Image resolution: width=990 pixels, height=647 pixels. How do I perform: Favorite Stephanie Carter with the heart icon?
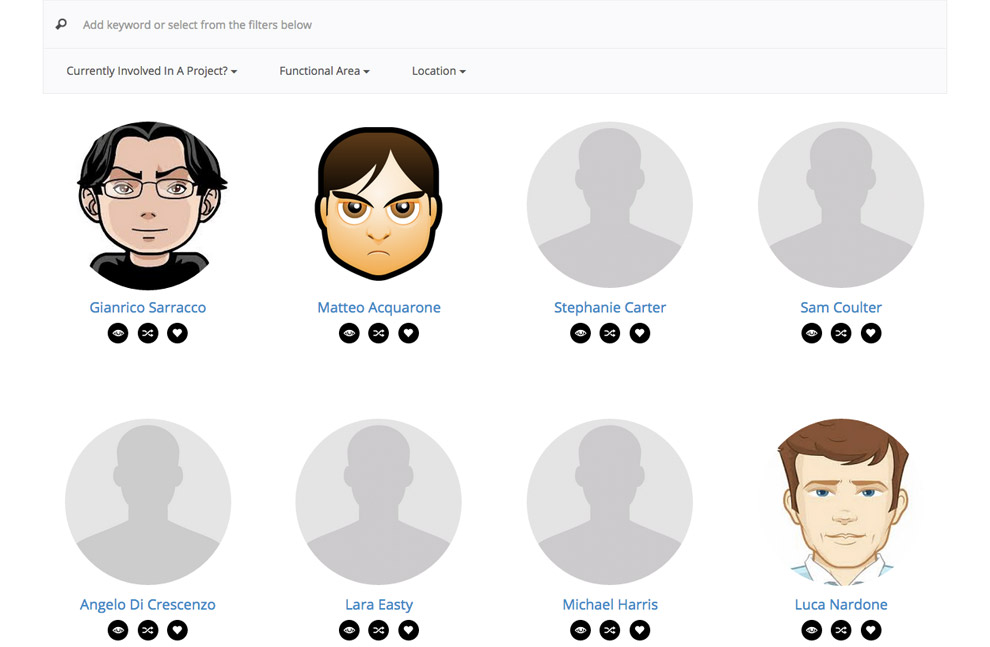coord(640,333)
